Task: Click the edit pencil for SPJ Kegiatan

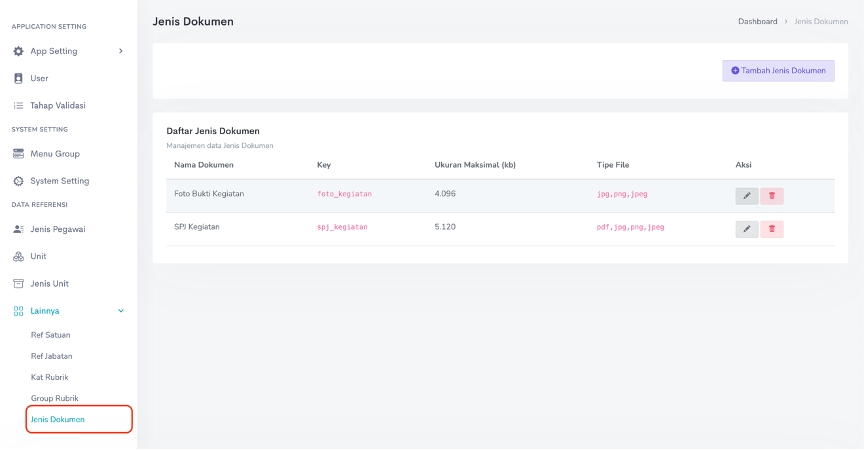Action: coord(747,229)
